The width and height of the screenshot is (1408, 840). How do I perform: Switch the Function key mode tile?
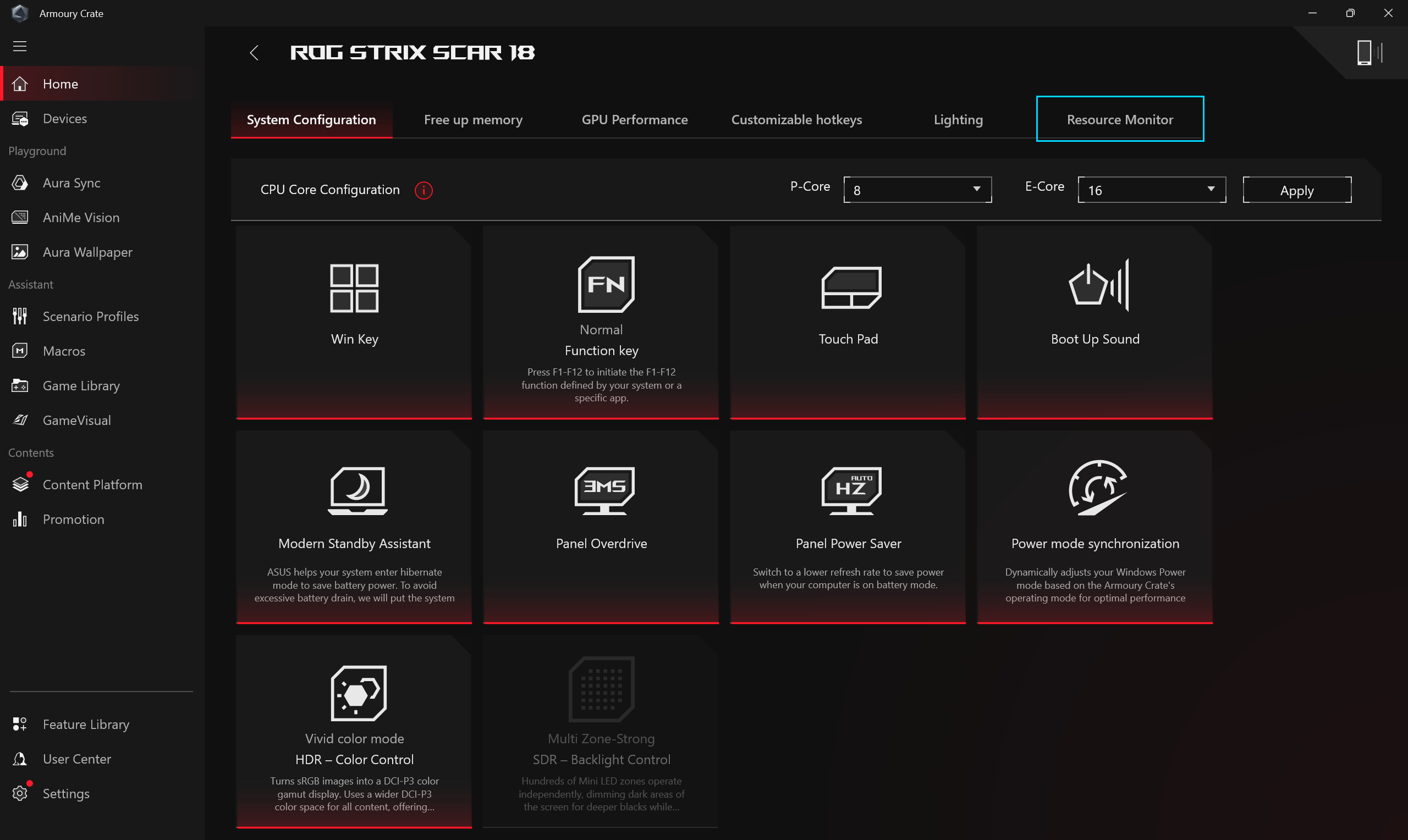pos(601,323)
